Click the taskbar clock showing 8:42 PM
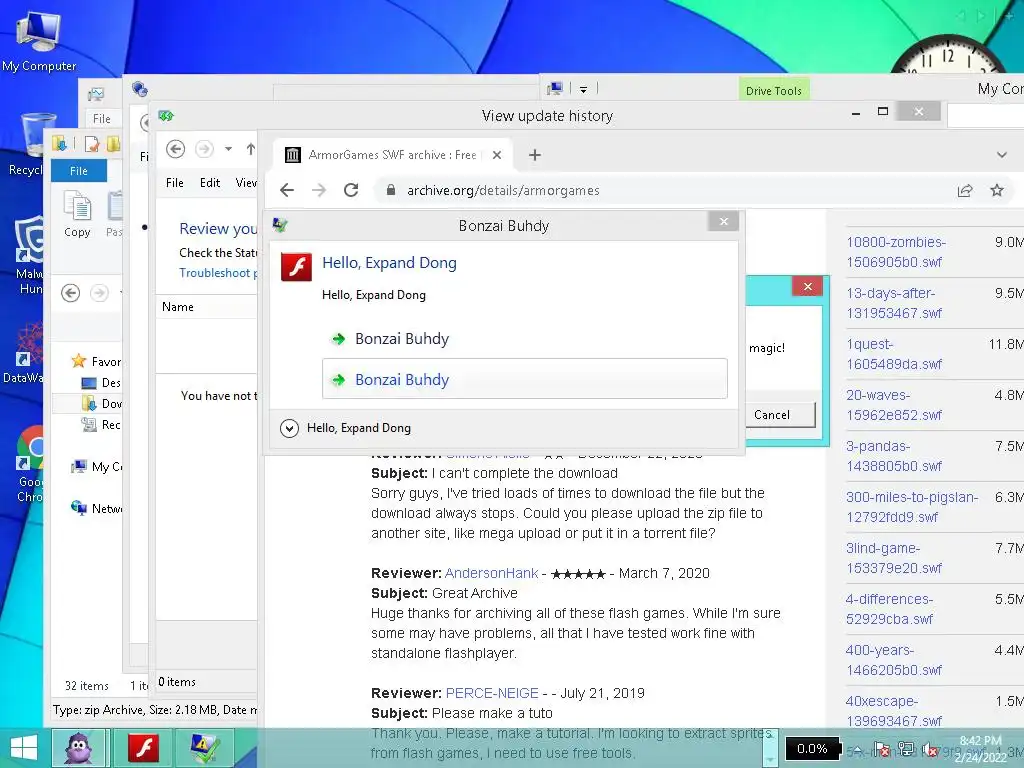The image size is (1024, 768). click(980, 749)
